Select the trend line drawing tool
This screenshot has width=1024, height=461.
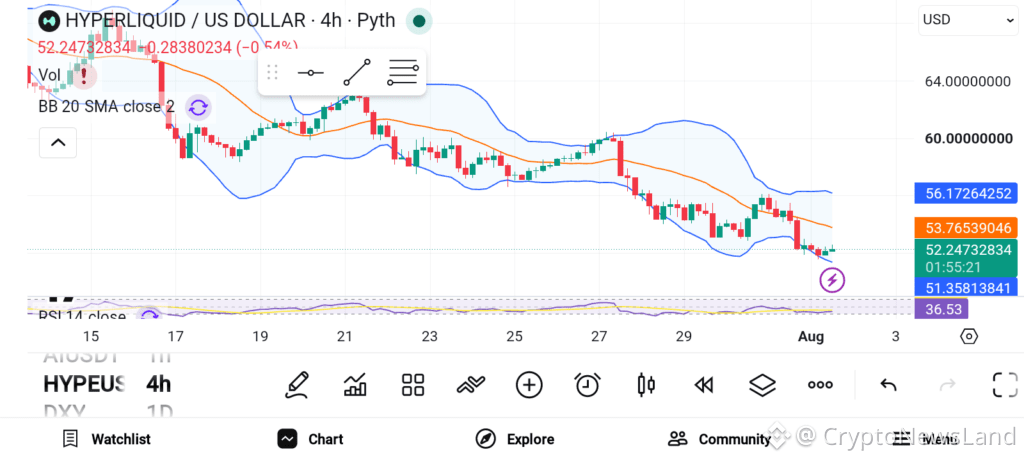tap(357, 72)
